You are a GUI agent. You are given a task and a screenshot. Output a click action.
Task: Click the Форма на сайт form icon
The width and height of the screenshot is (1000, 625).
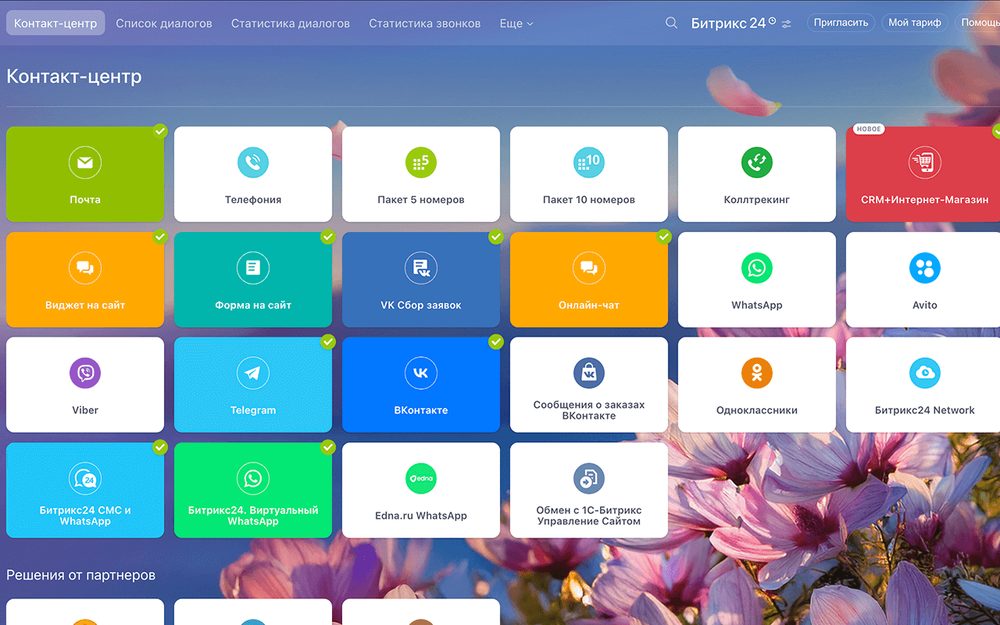pyautogui.click(x=253, y=267)
